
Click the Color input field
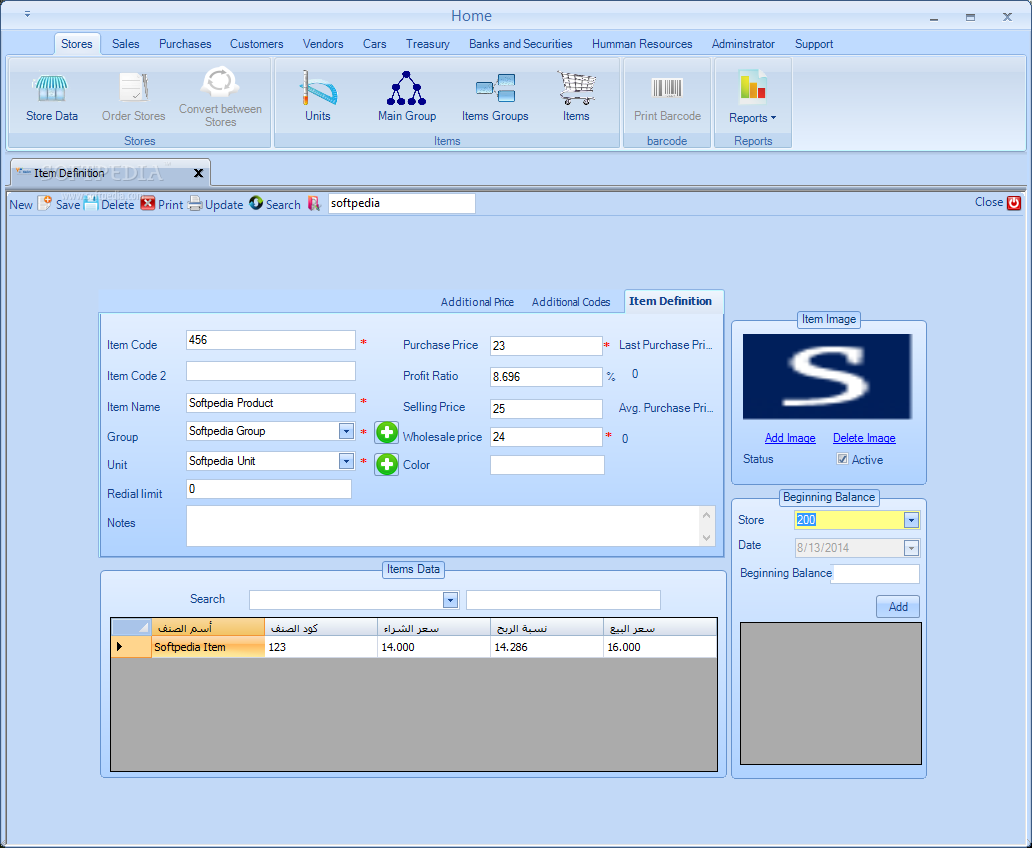tap(547, 465)
